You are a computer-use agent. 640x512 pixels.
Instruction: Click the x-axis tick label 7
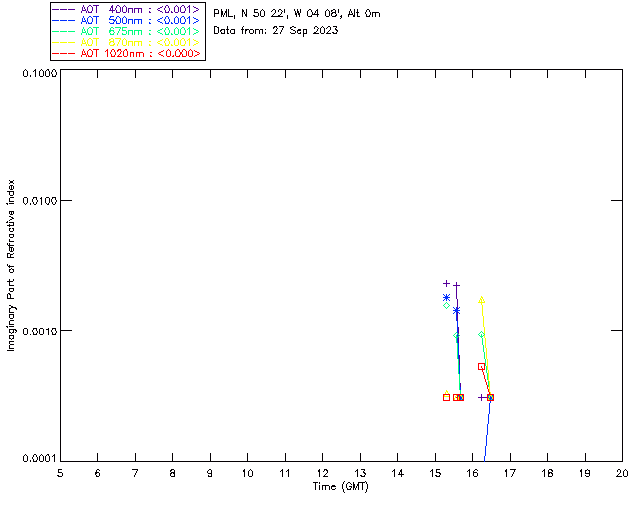(135, 473)
